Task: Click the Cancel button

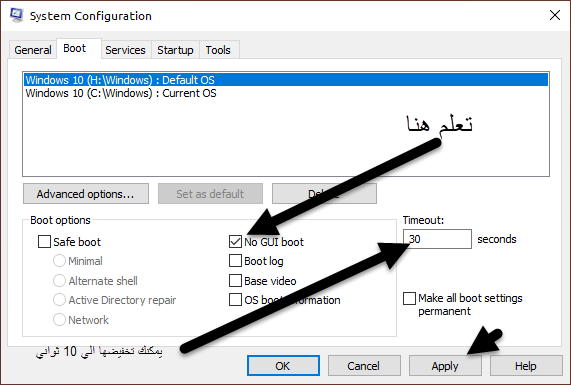Action: [x=364, y=366]
